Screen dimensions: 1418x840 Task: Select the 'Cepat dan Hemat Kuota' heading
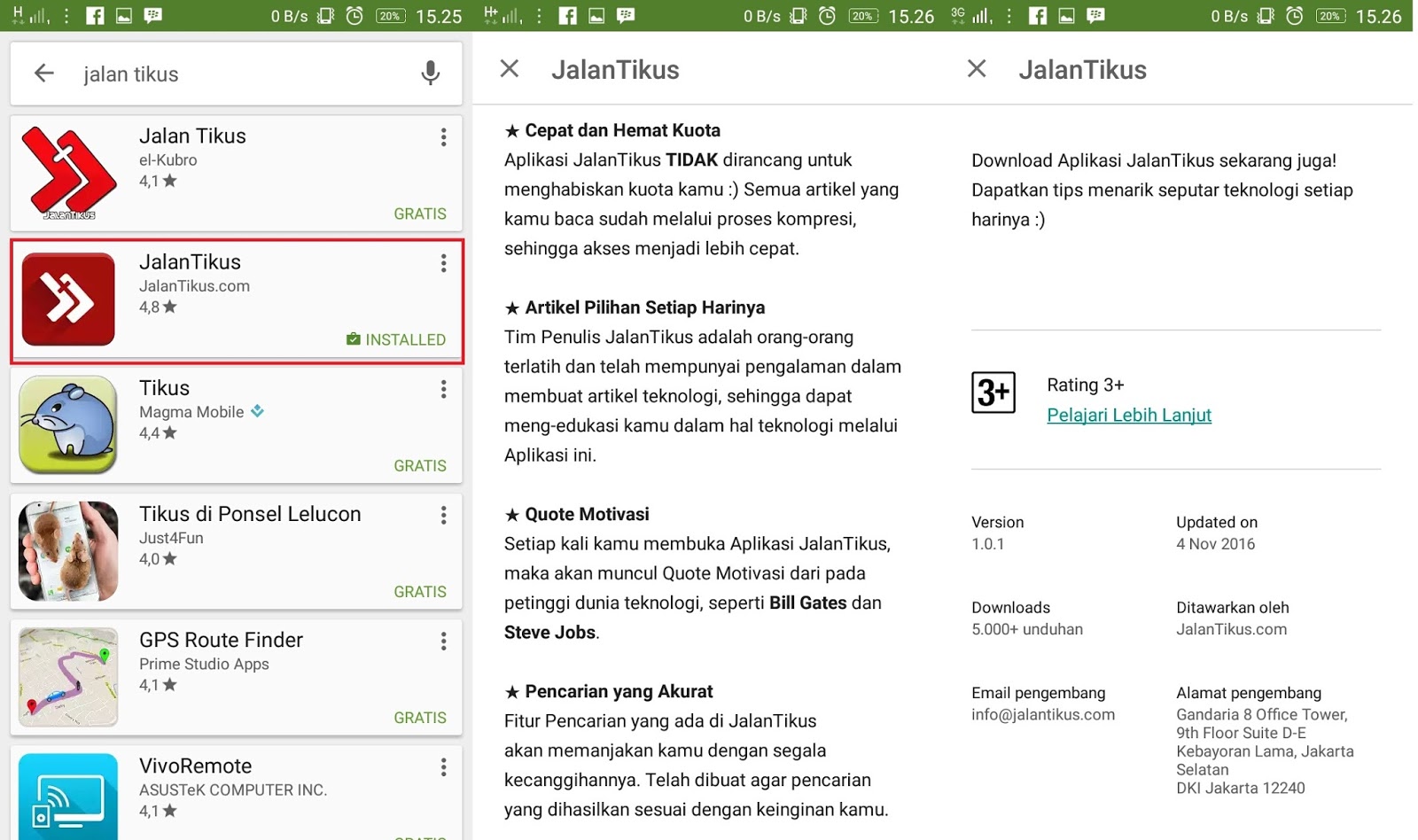622,130
